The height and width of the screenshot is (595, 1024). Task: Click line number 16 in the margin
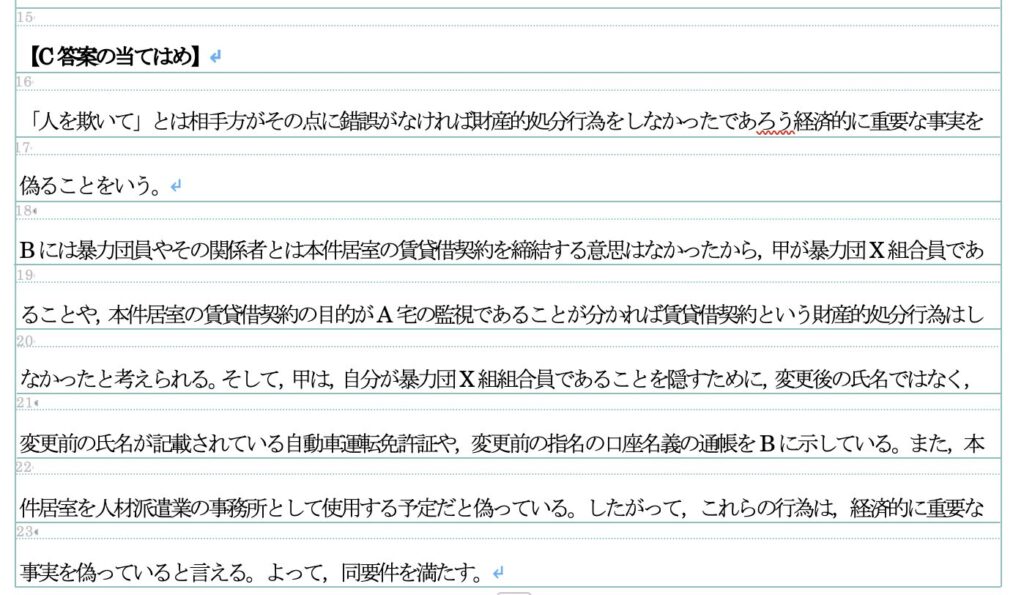25,82
